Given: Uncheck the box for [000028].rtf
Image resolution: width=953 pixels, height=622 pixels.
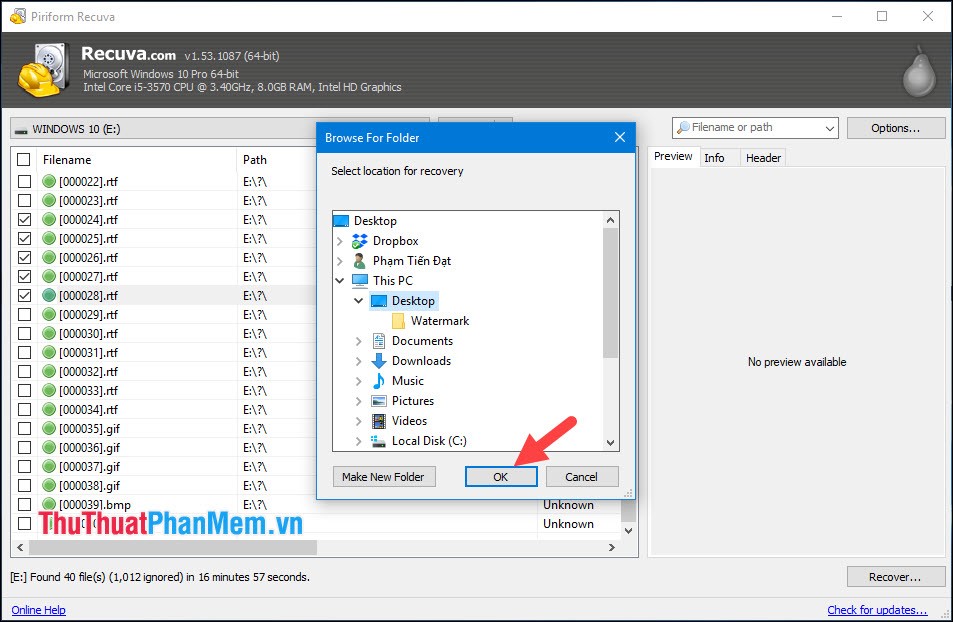Looking at the screenshot, I should (x=24, y=295).
